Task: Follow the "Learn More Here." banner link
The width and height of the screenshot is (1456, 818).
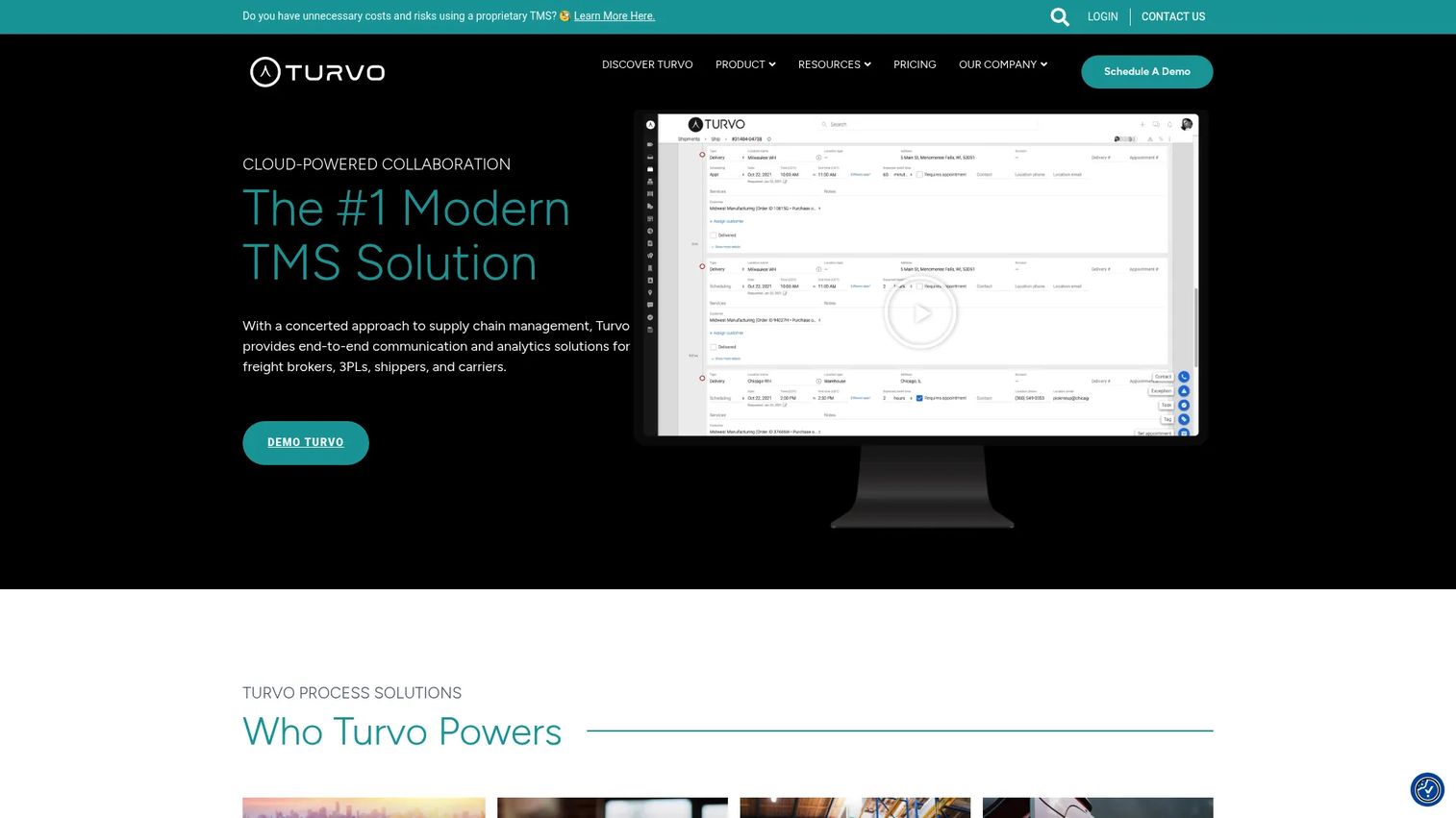Action: 615,16
